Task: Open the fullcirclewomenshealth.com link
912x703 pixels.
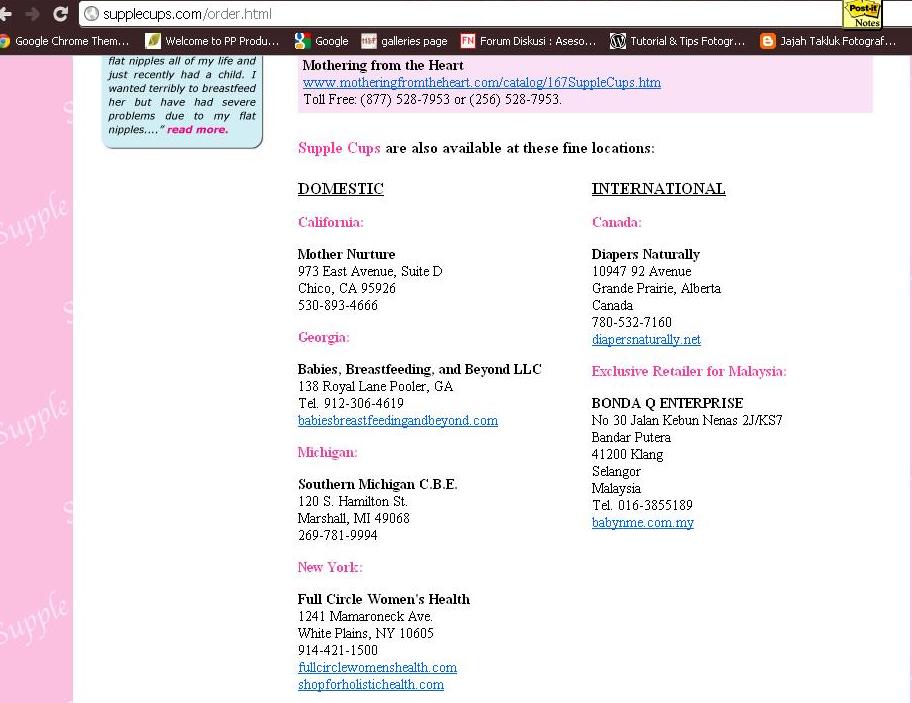Action: pos(377,668)
